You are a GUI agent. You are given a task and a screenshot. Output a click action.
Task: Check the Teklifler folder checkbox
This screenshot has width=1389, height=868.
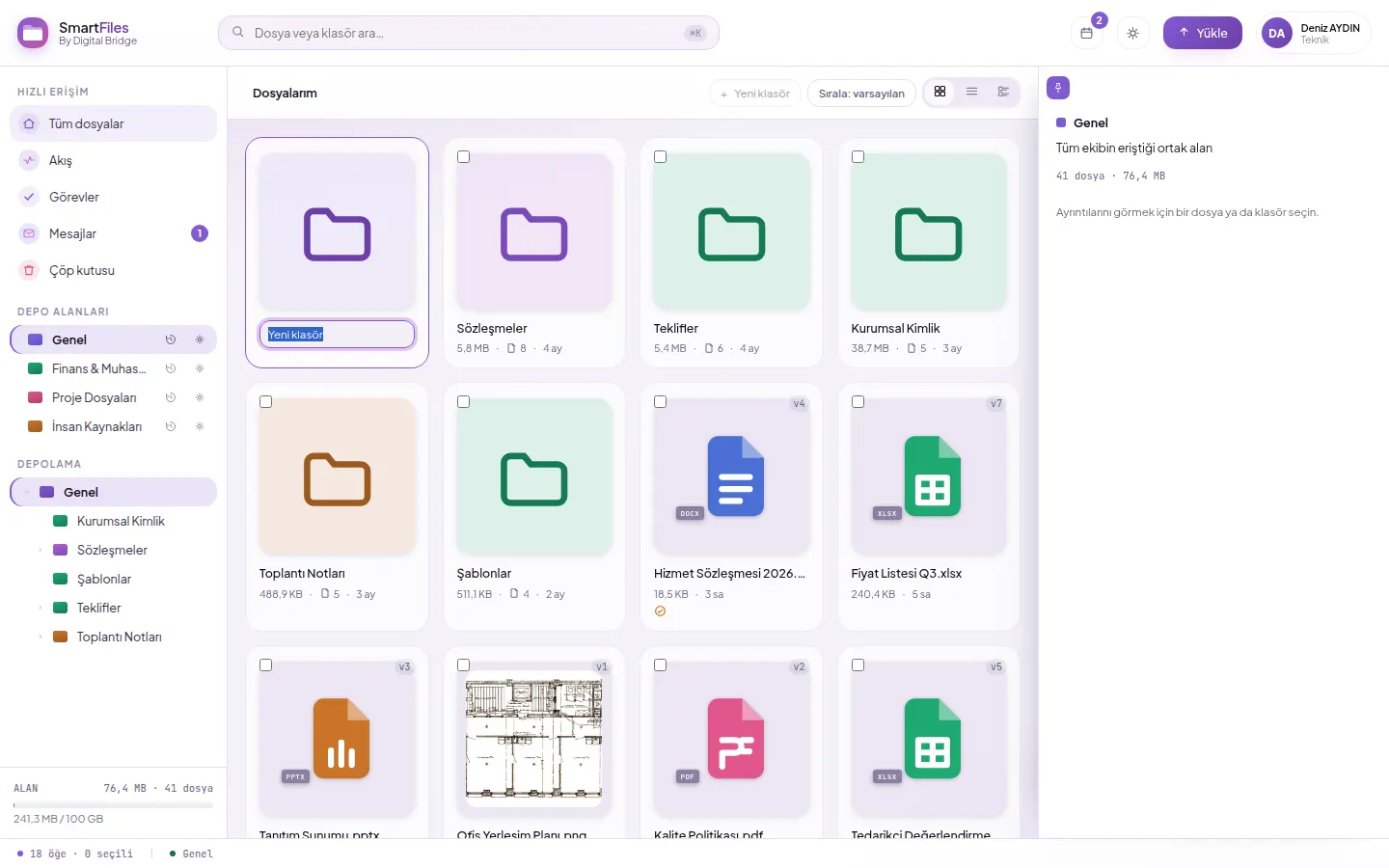click(x=660, y=156)
